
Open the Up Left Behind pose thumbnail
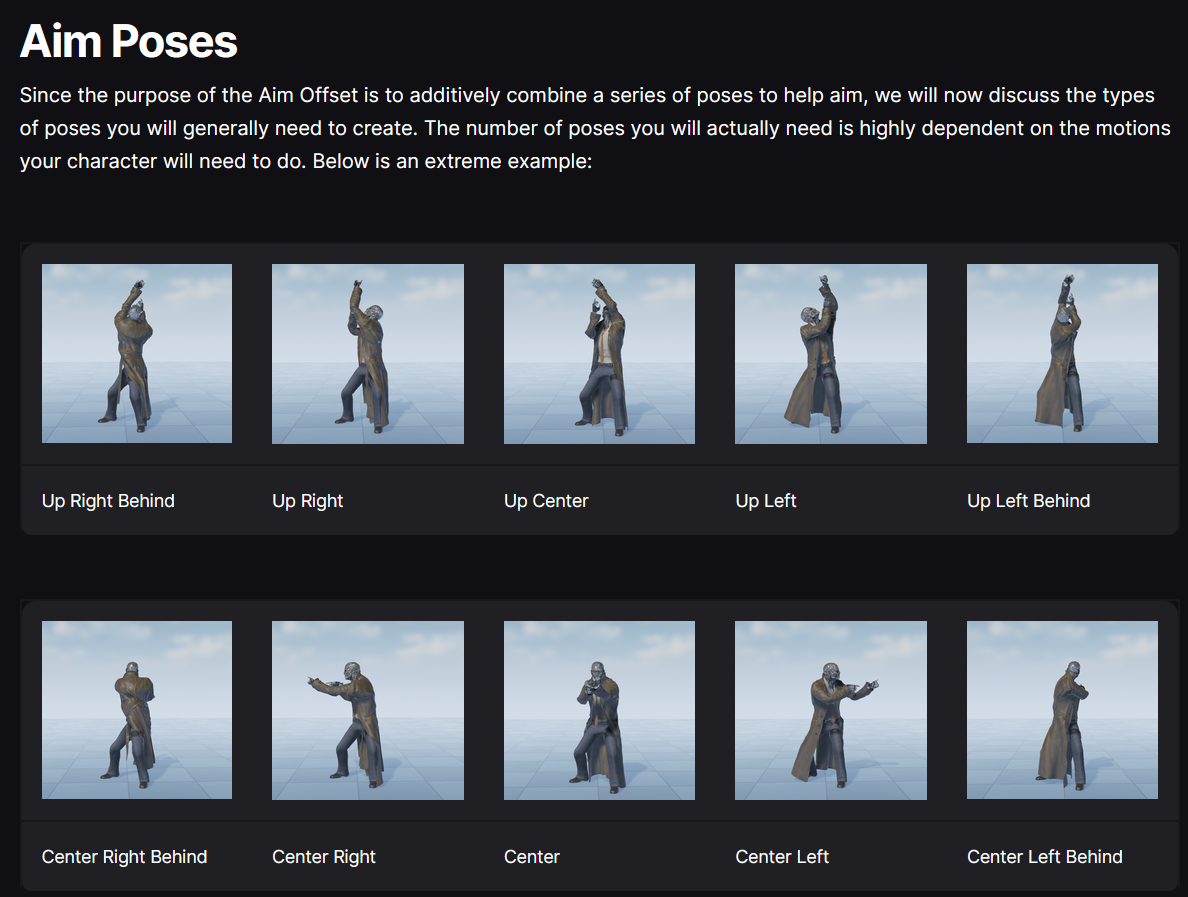coord(1062,353)
